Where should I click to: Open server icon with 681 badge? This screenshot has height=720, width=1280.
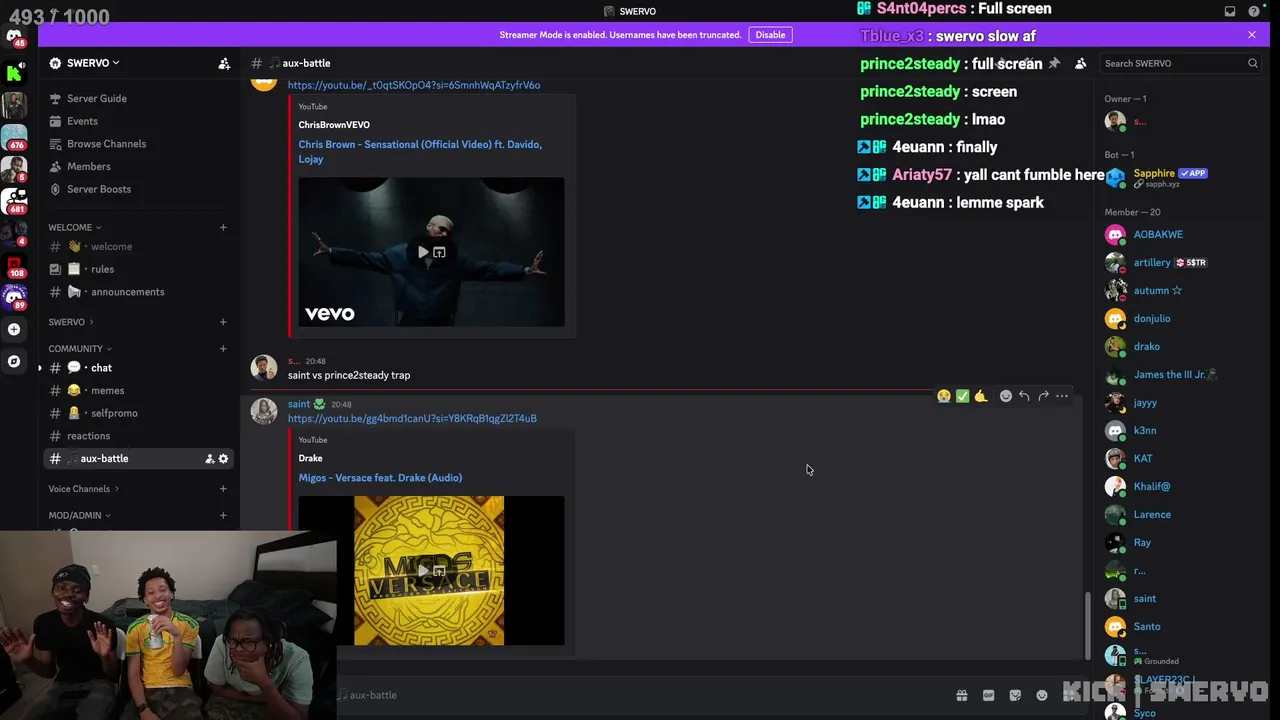point(14,201)
